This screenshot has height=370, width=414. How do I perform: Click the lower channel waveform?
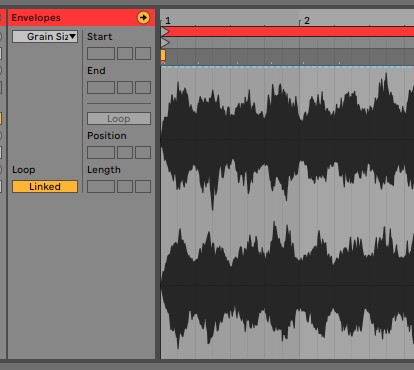pos(287,285)
